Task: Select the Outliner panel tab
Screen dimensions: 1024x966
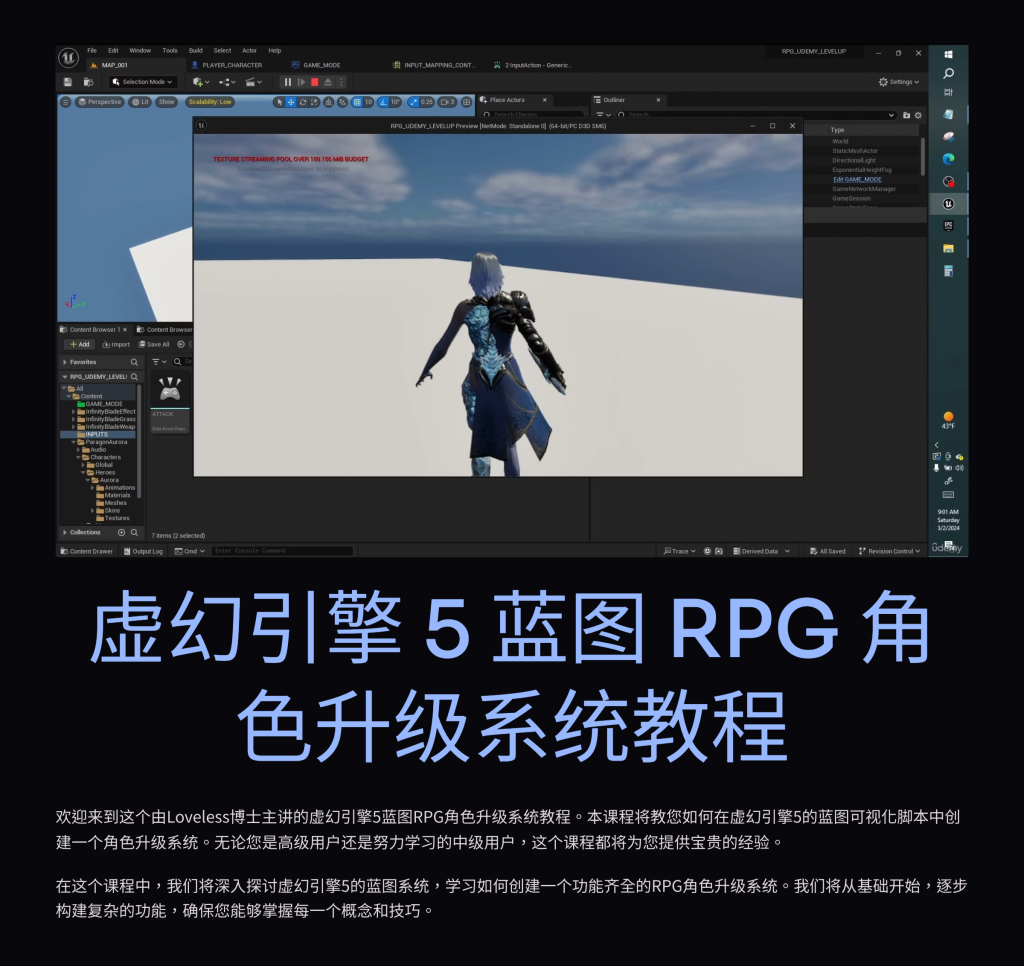Action: pyautogui.click(x=613, y=100)
